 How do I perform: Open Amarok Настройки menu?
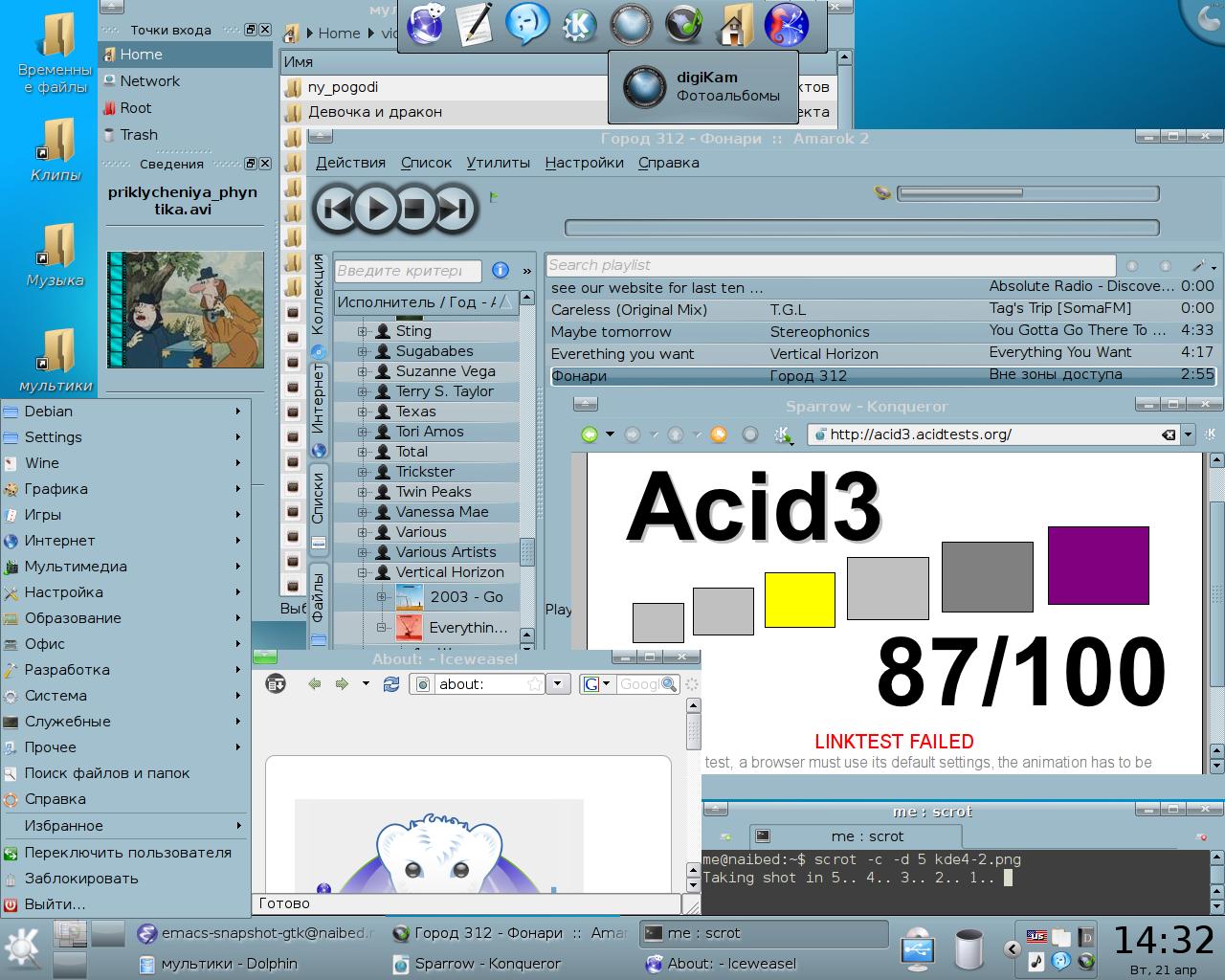[x=584, y=163]
